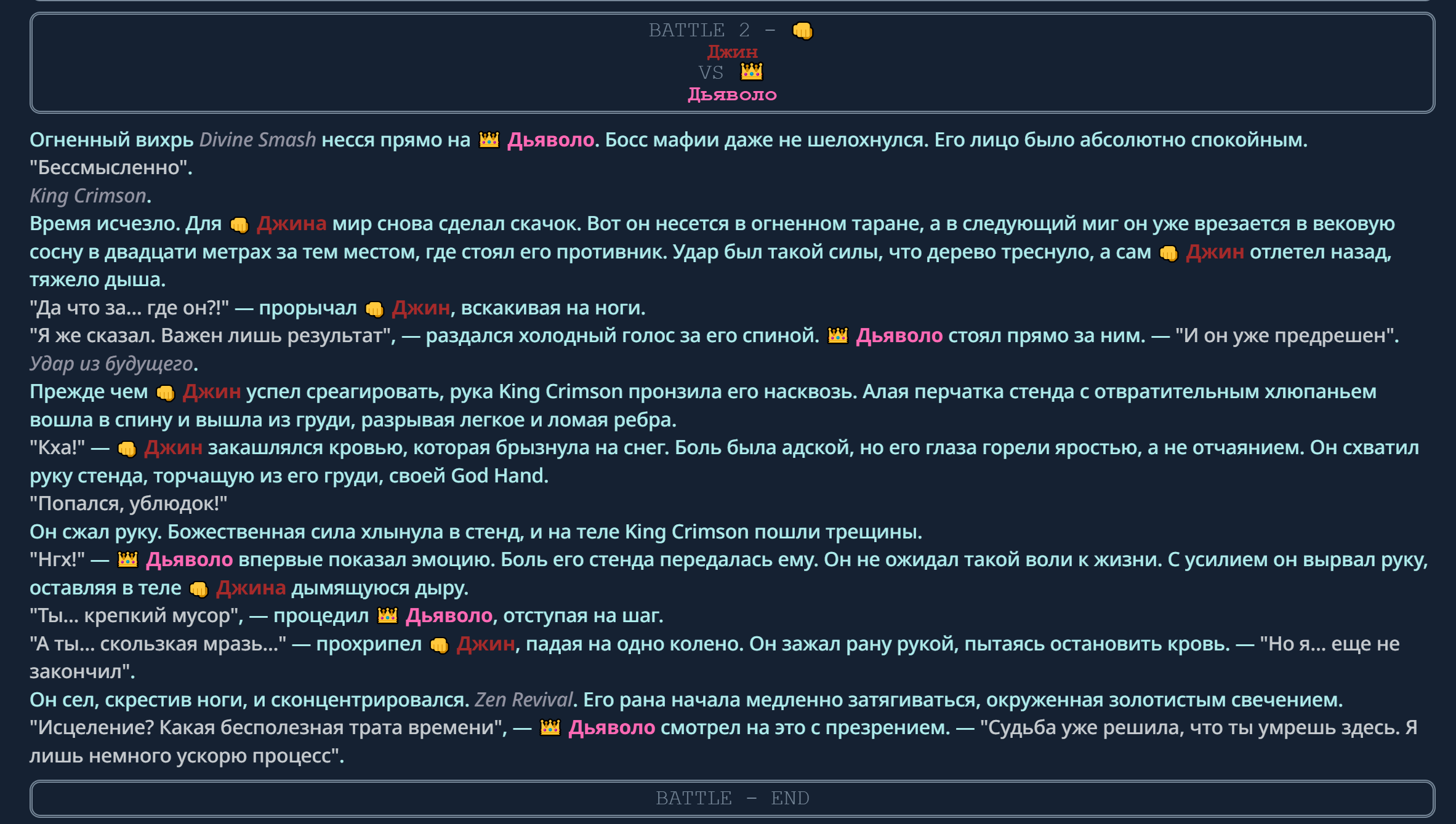Viewport: 1456px width, 824px height.
Task: Click the crown icon after "процедил"
Action: click(x=387, y=616)
